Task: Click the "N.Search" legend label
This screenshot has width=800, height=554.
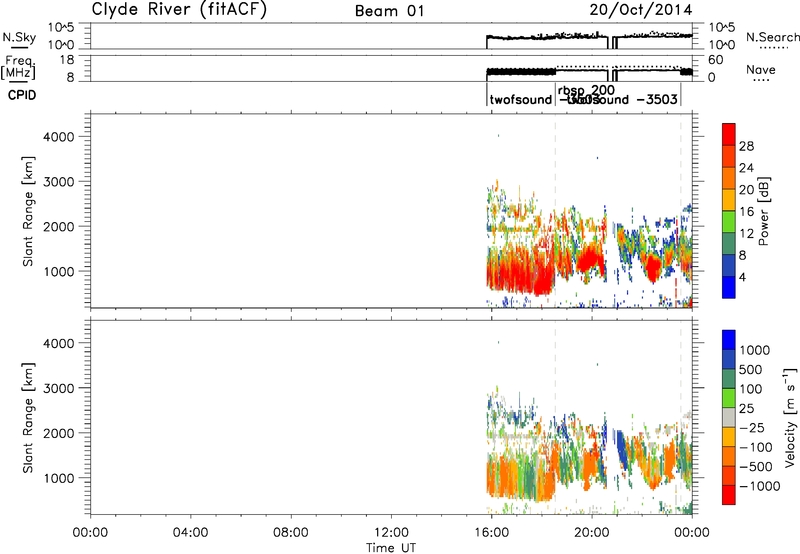Action: click(772, 37)
